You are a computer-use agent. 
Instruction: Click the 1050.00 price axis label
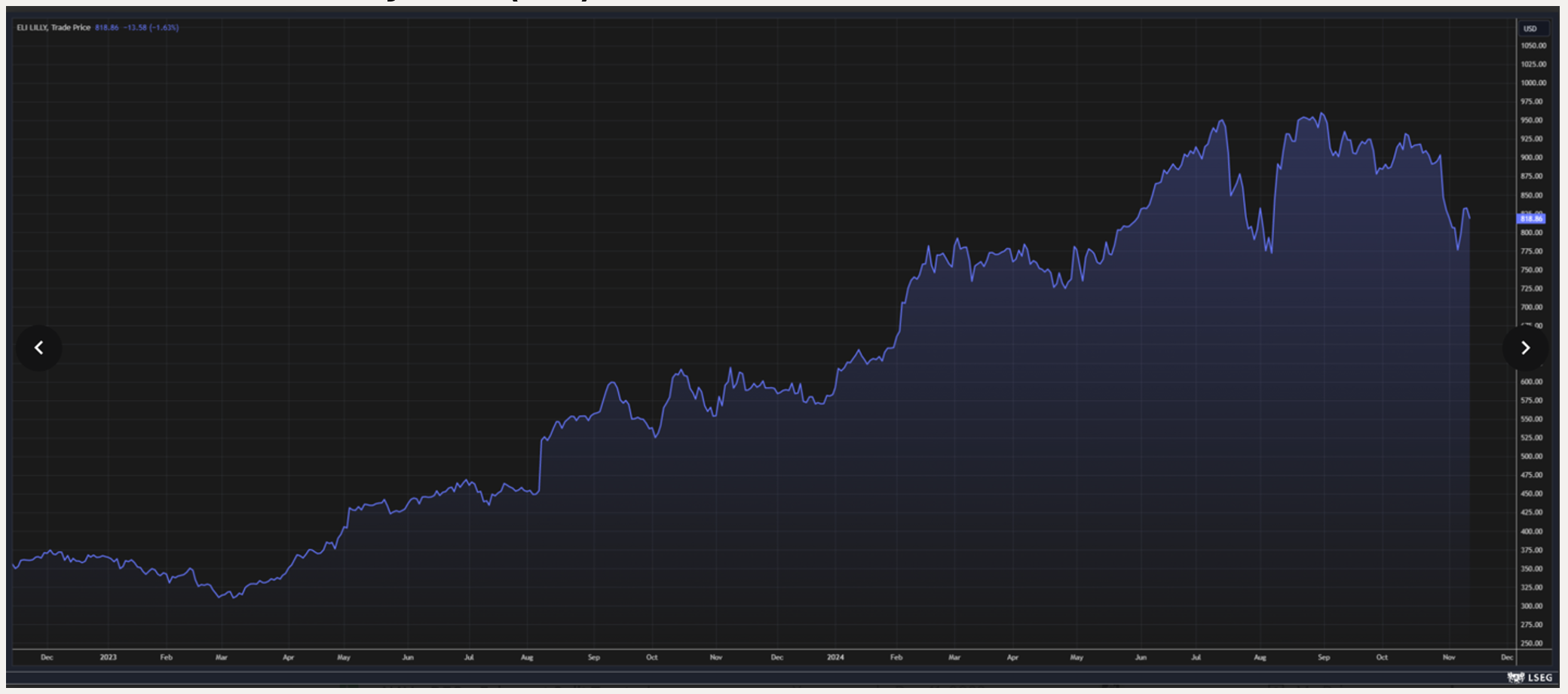click(x=1533, y=46)
